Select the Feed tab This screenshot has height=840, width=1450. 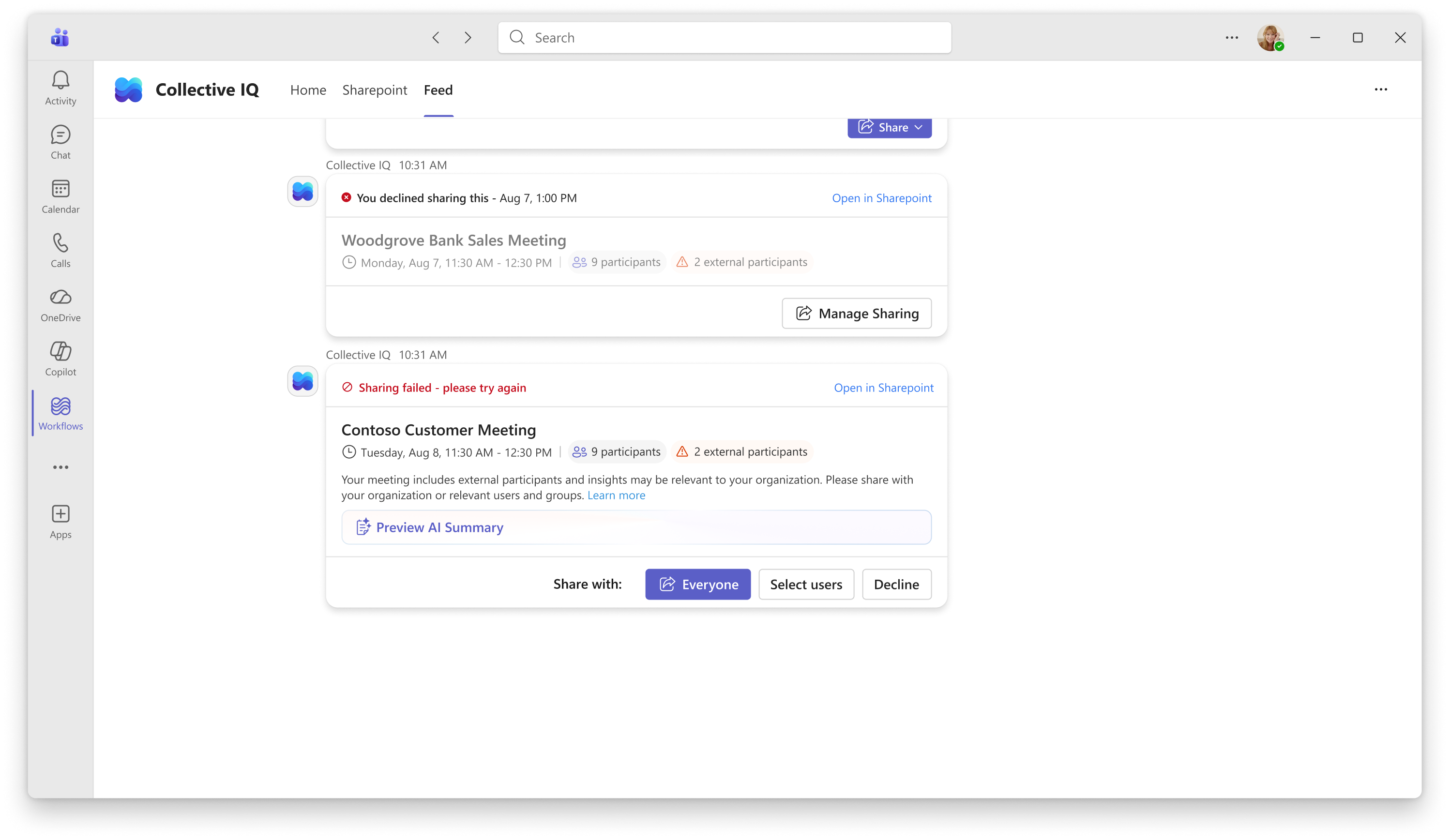point(438,90)
